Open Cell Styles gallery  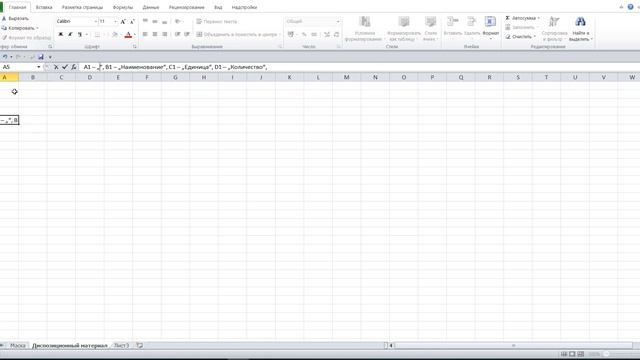click(430, 29)
